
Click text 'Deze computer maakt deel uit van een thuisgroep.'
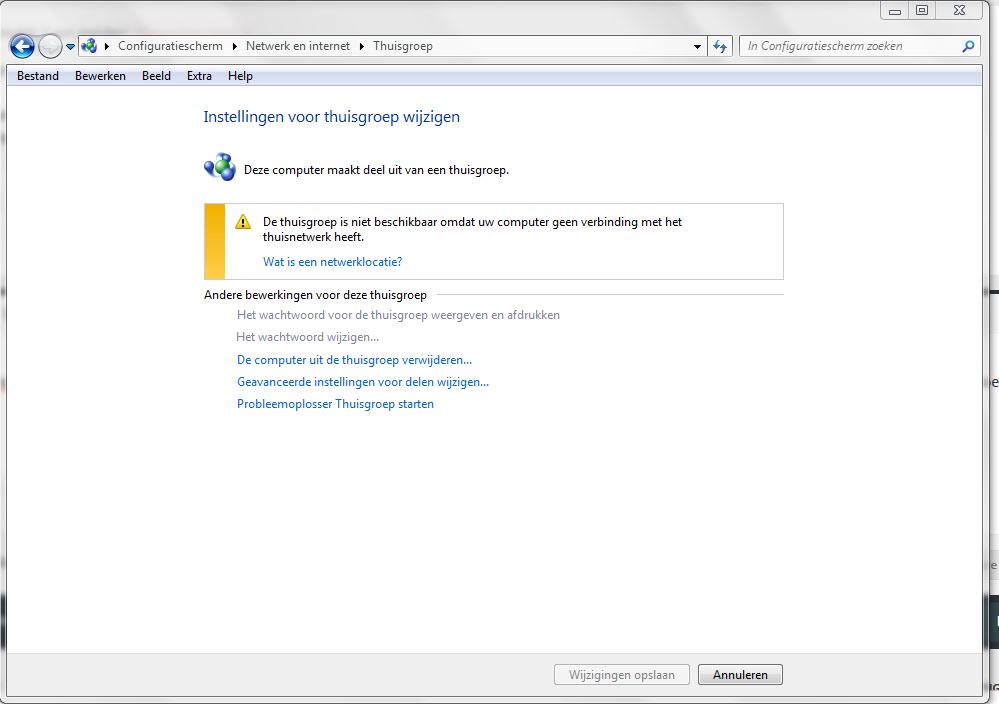[x=377, y=170]
